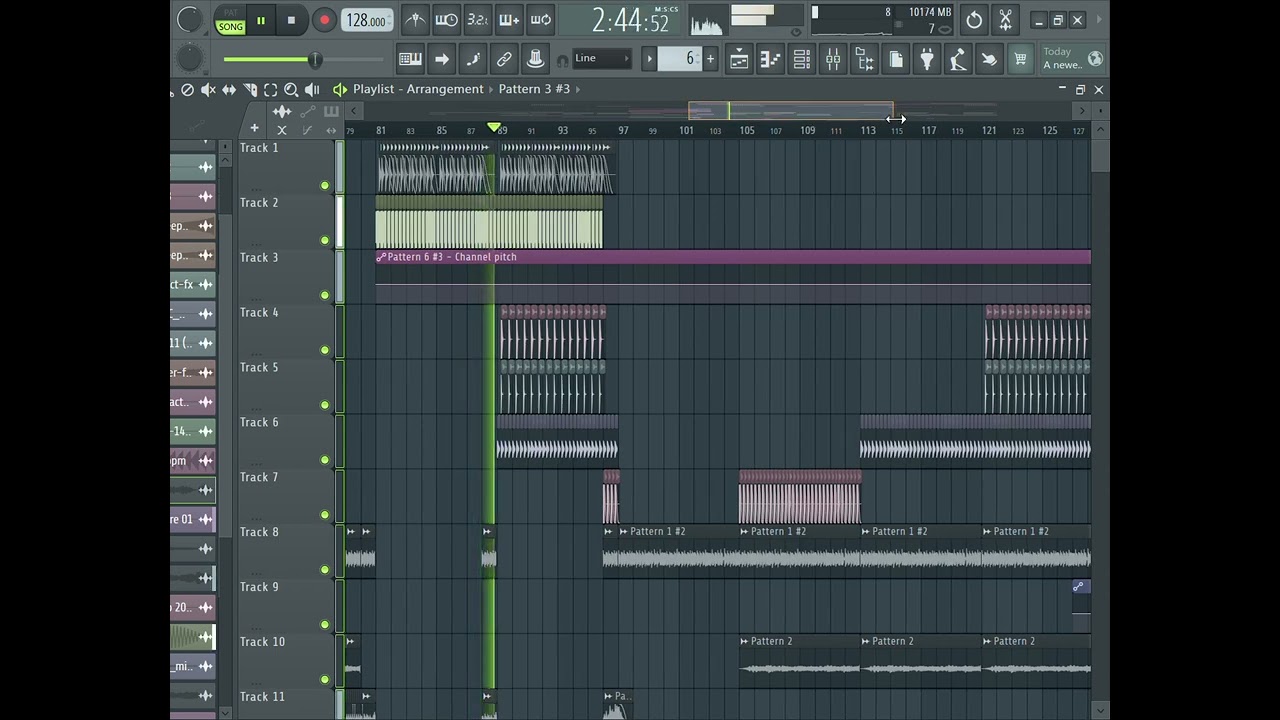1280x720 pixels.
Task: Open the Playlist view button
Action: 739,59
